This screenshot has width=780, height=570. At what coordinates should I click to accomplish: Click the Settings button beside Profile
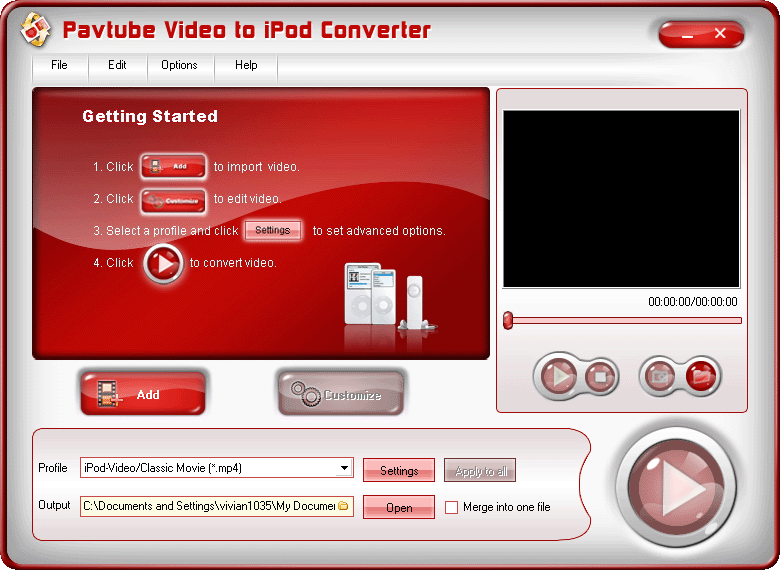399,471
